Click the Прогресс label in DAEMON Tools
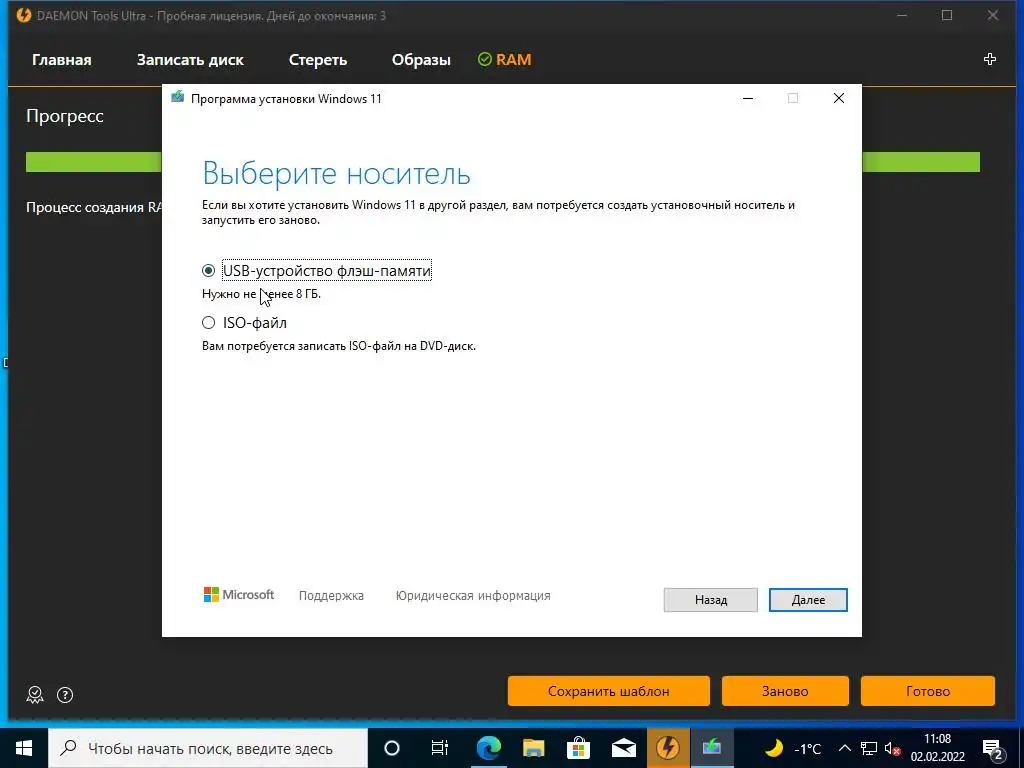1024x768 pixels. pyautogui.click(x=65, y=116)
